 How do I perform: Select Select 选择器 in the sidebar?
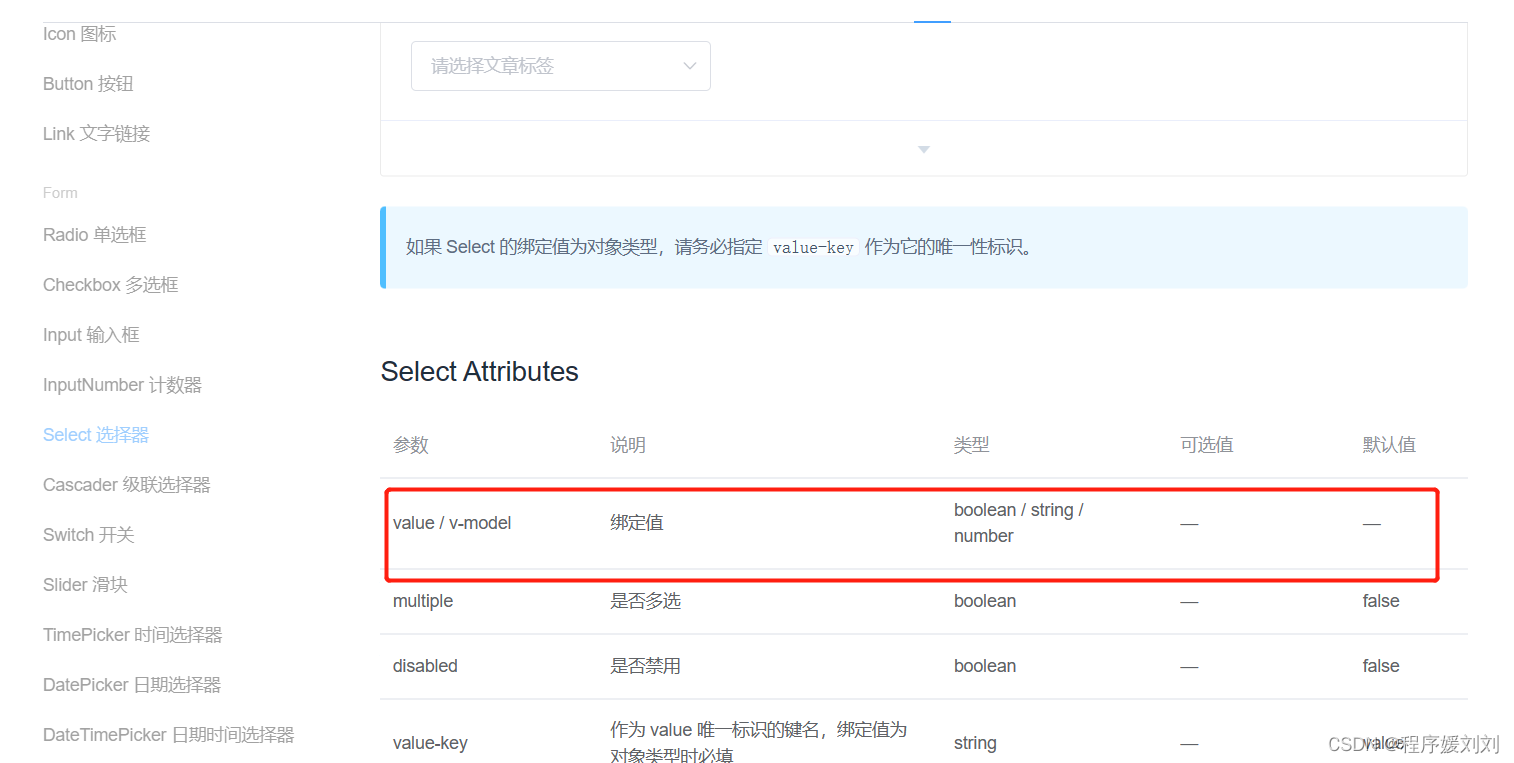pyautogui.click(x=95, y=434)
